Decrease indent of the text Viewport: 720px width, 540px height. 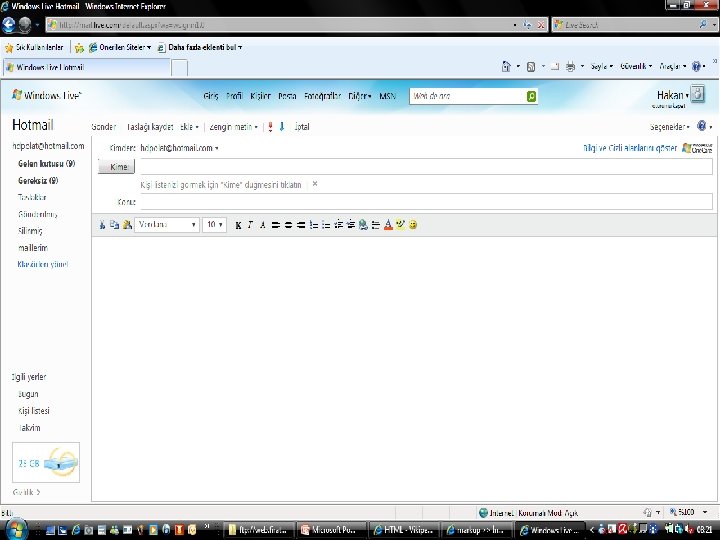338,225
